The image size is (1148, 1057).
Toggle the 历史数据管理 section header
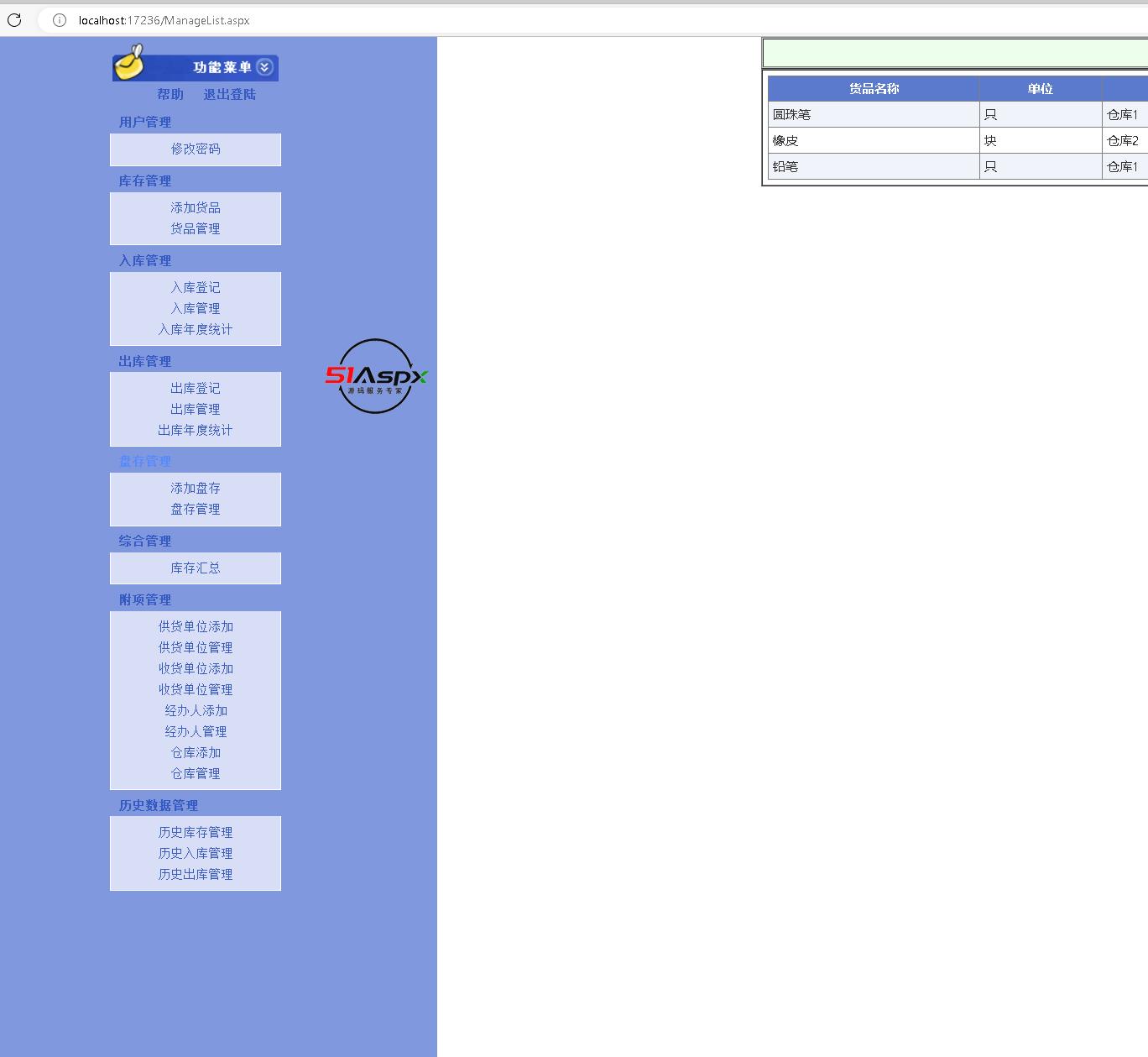[x=159, y=805]
